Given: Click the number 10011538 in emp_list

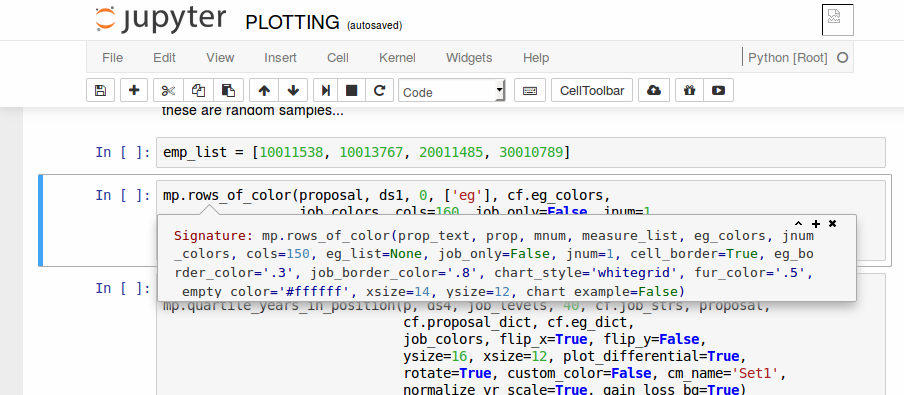Looking at the screenshot, I should click(291, 152).
